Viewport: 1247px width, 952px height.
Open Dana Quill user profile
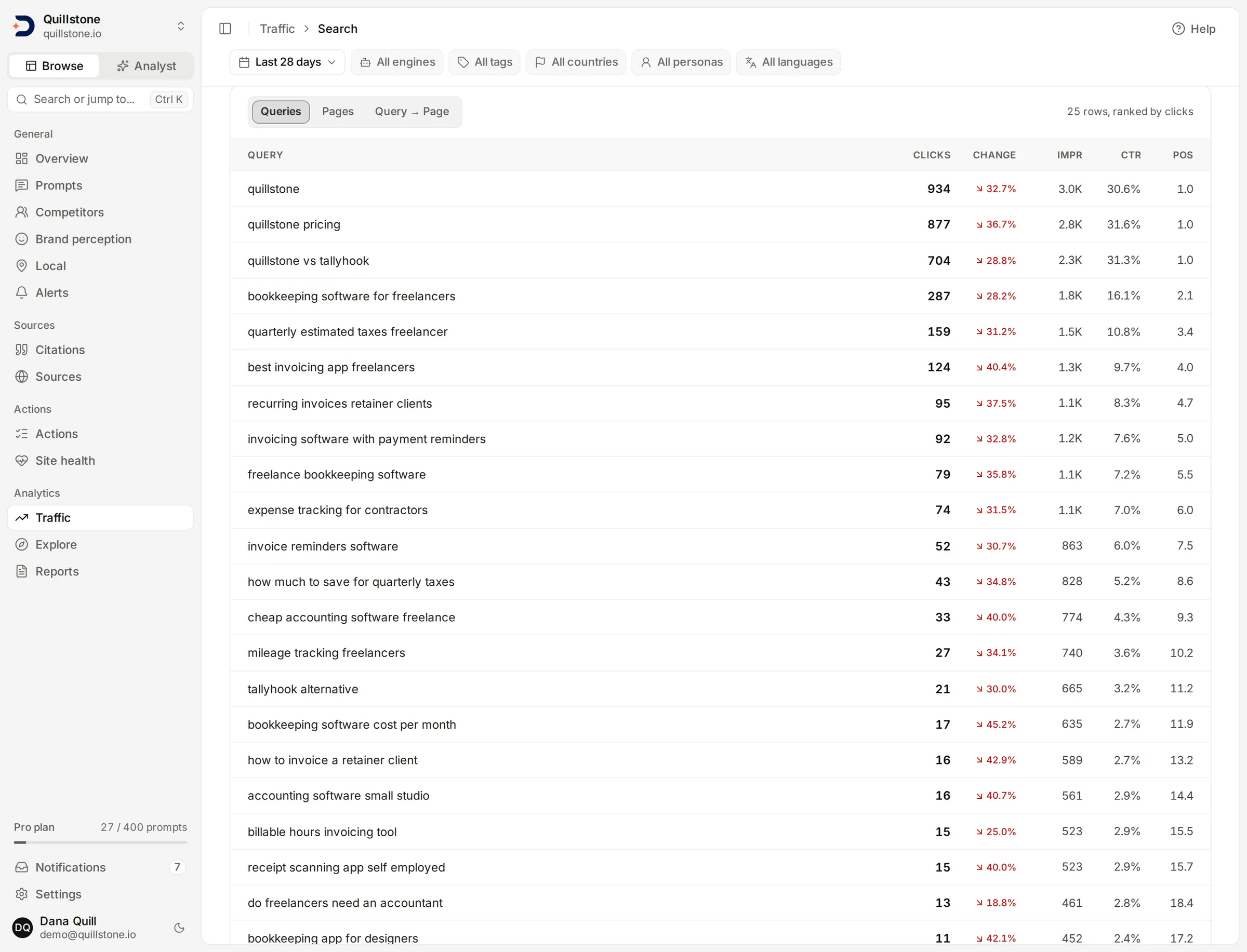click(88, 928)
